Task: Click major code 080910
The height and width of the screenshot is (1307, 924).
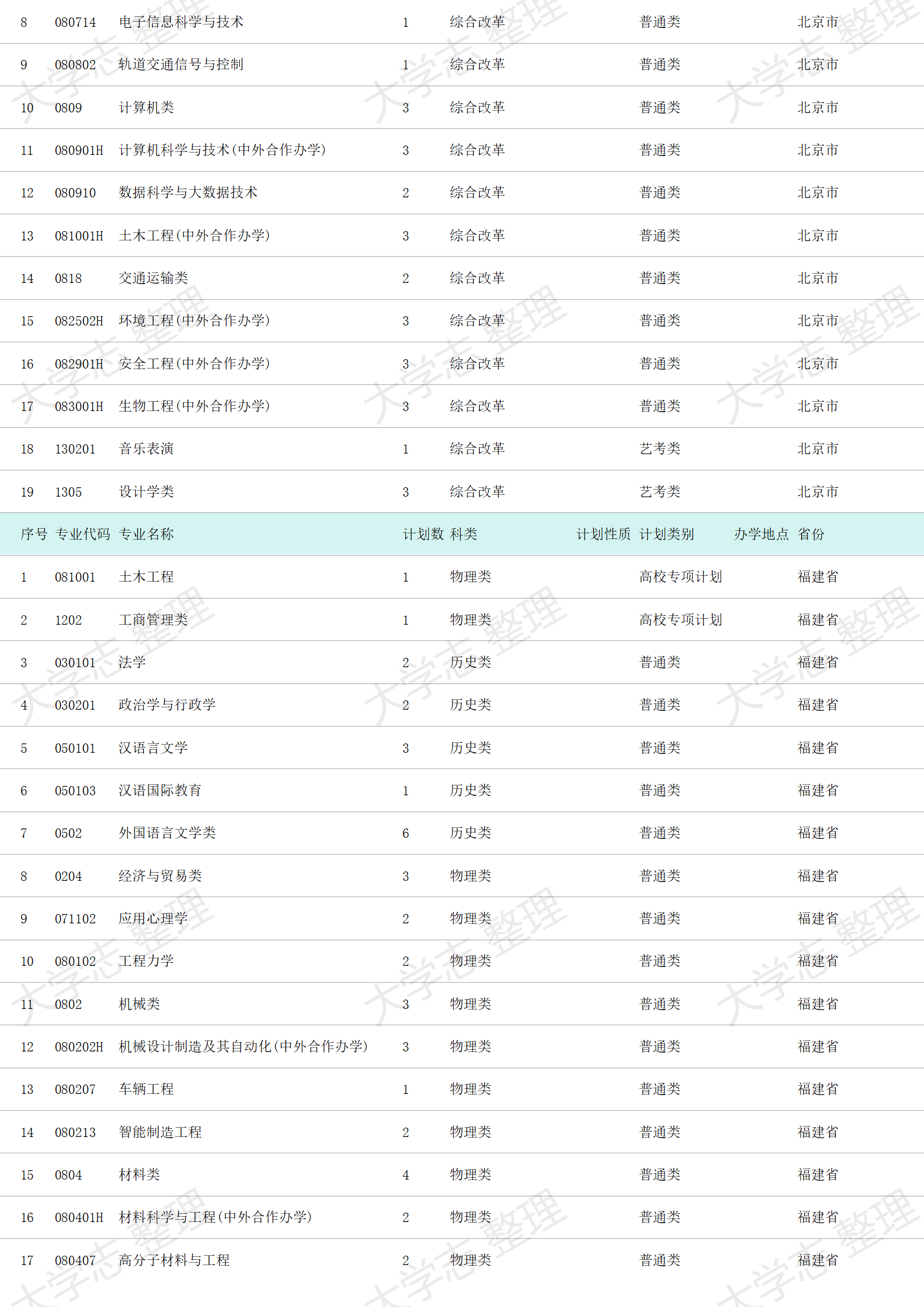Action: click(x=75, y=193)
